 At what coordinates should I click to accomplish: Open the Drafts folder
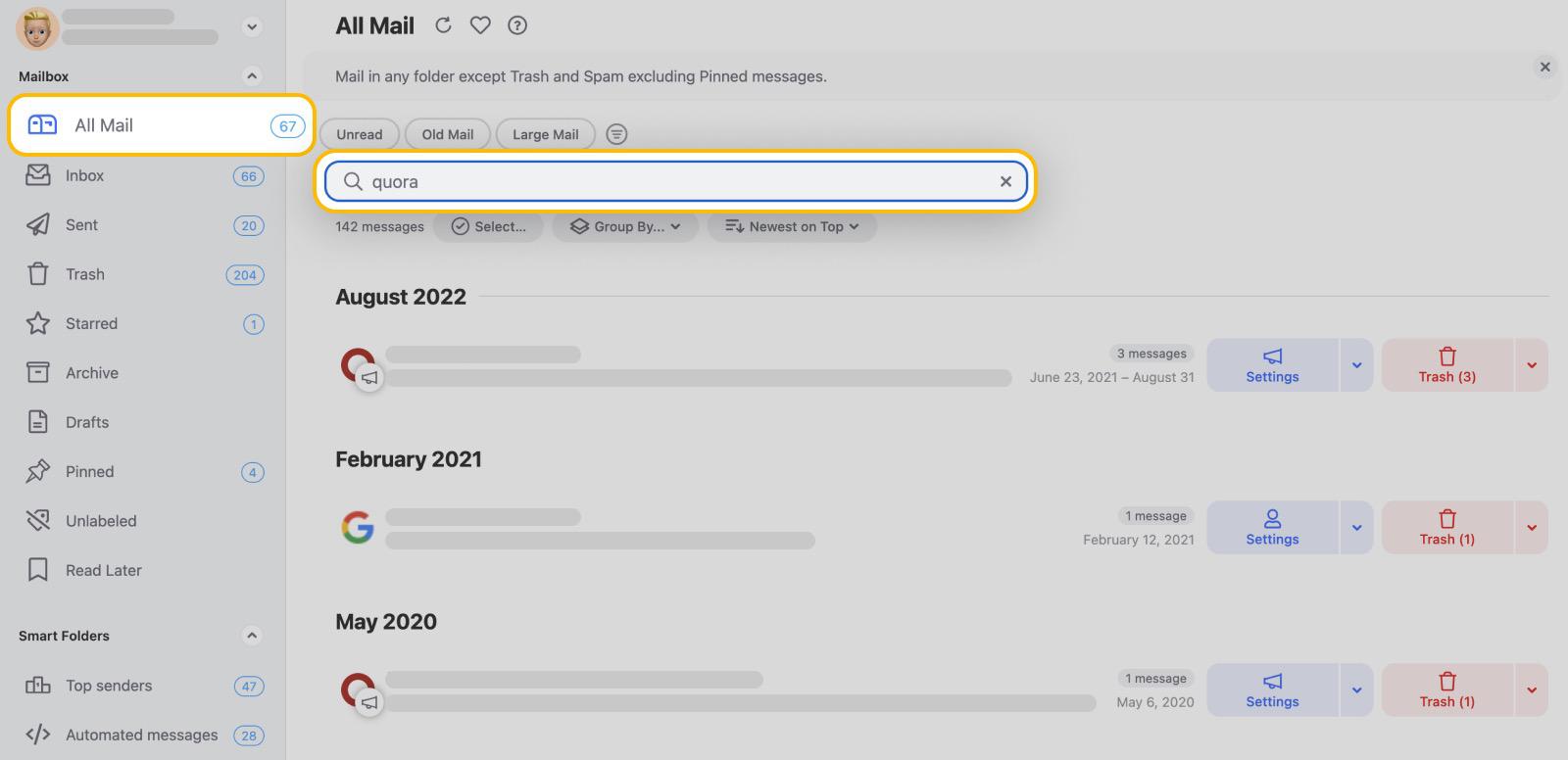145,422
